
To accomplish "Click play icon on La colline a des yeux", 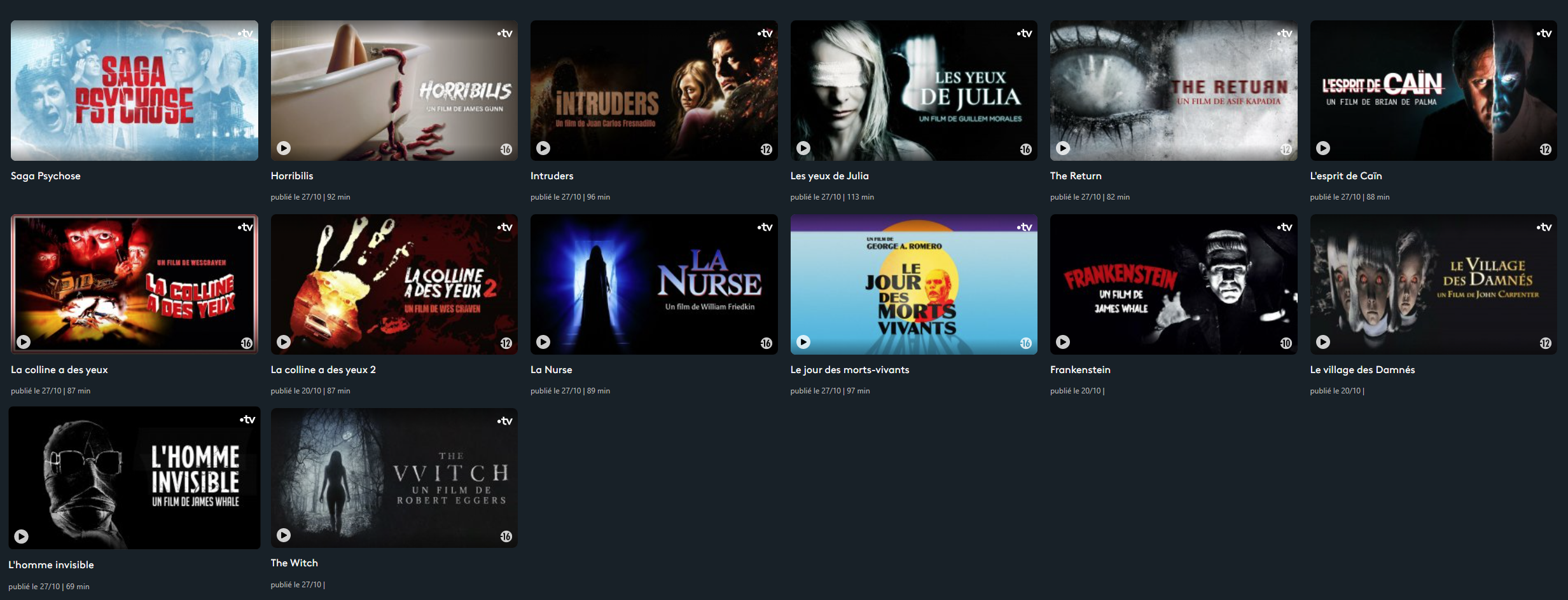I will 24,342.
